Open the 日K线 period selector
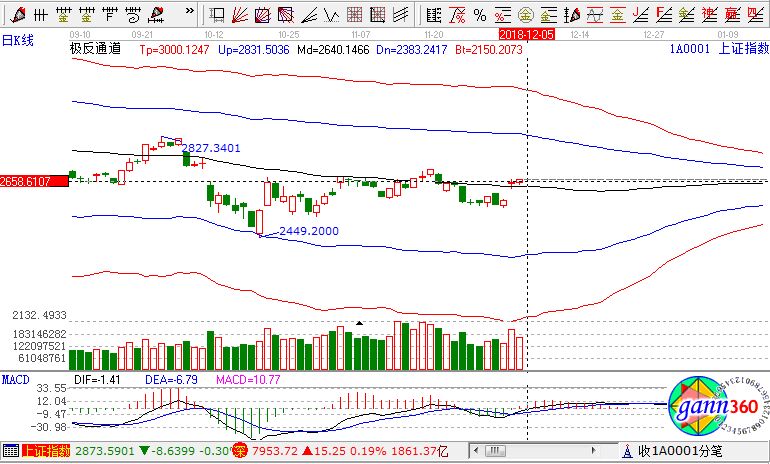The image size is (770, 464). 18,39
